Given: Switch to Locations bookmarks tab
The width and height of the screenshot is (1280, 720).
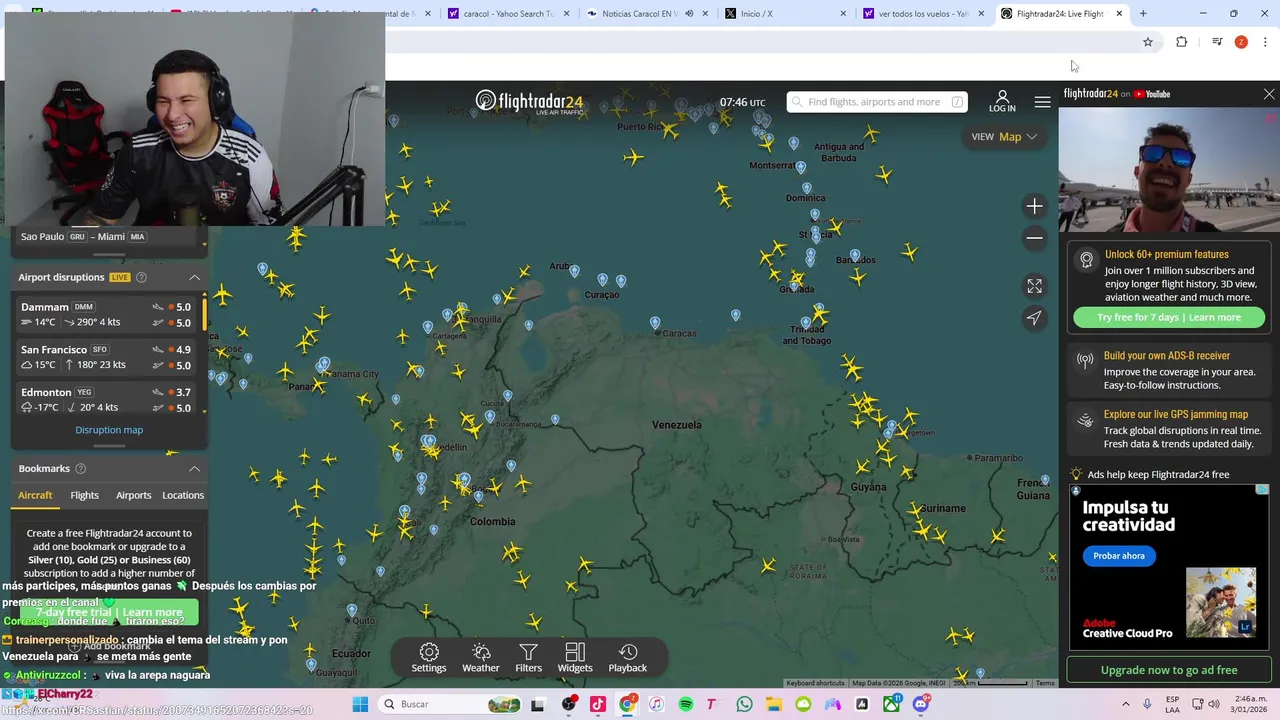Looking at the screenshot, I should tap(183, 495).
